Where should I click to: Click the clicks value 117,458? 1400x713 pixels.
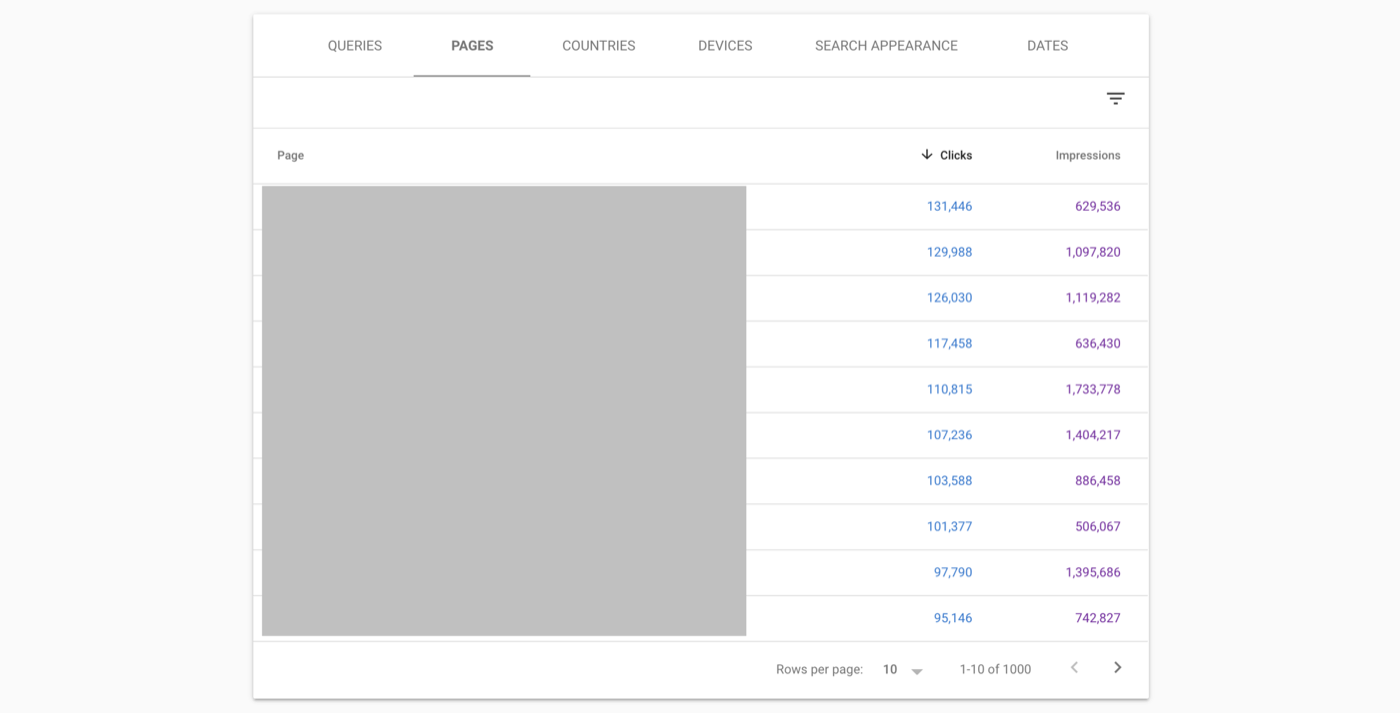coord(949,344)
